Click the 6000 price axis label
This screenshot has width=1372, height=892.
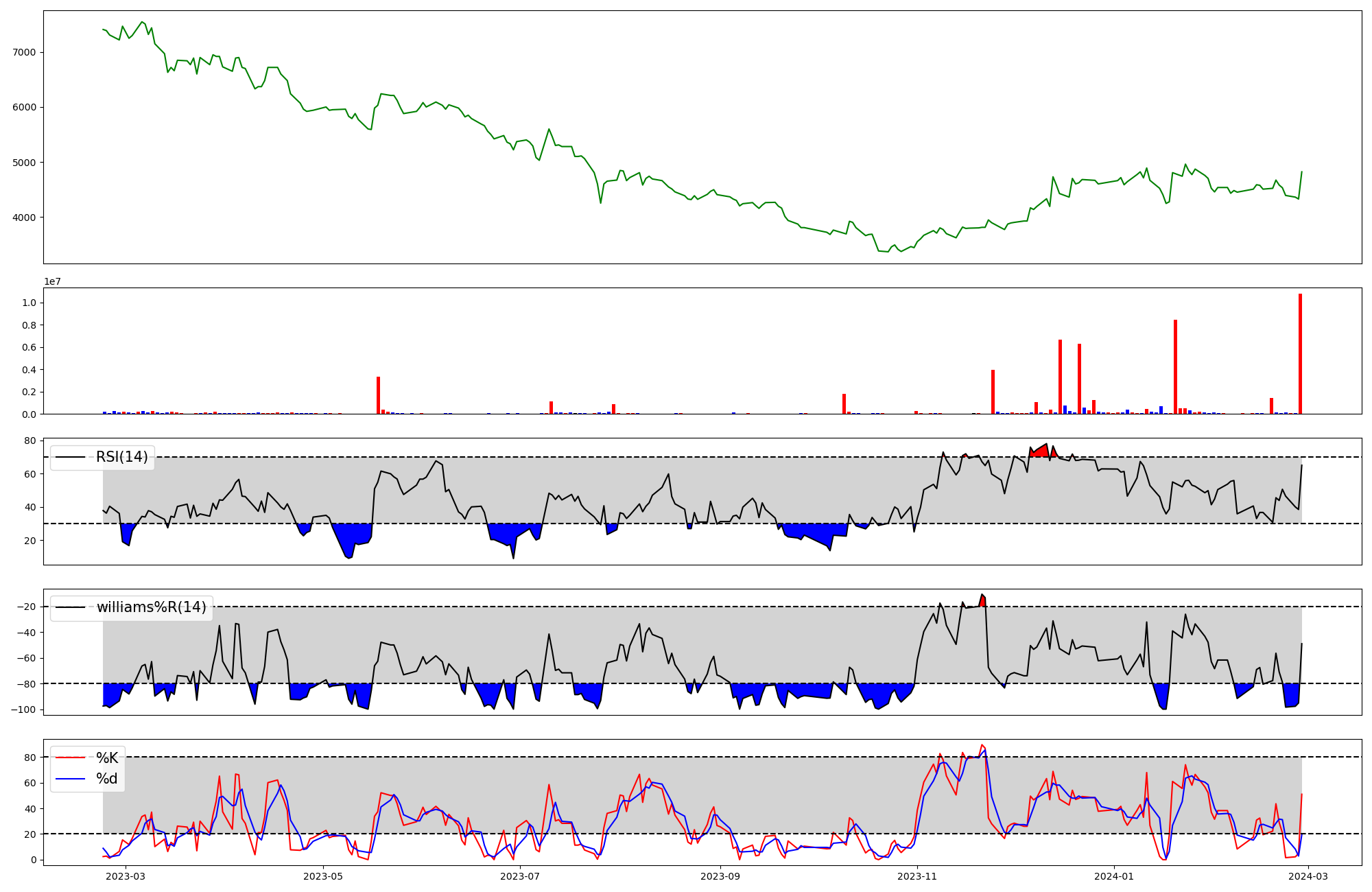pyautogui.click(x=23, y=107)
